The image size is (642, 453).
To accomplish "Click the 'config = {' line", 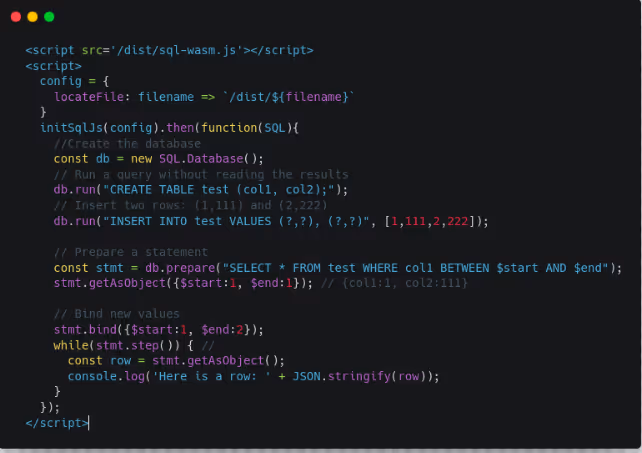I will (74, 81).
